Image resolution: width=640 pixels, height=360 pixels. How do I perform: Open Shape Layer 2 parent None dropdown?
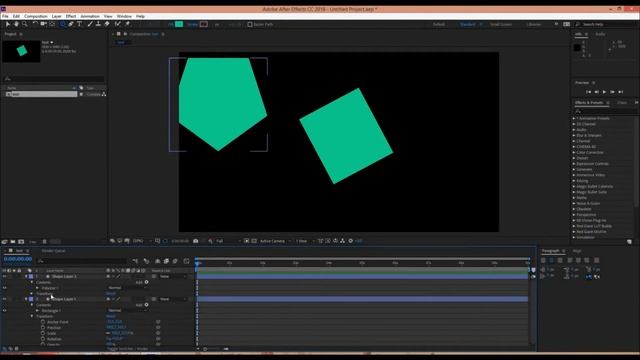point(173,277)
